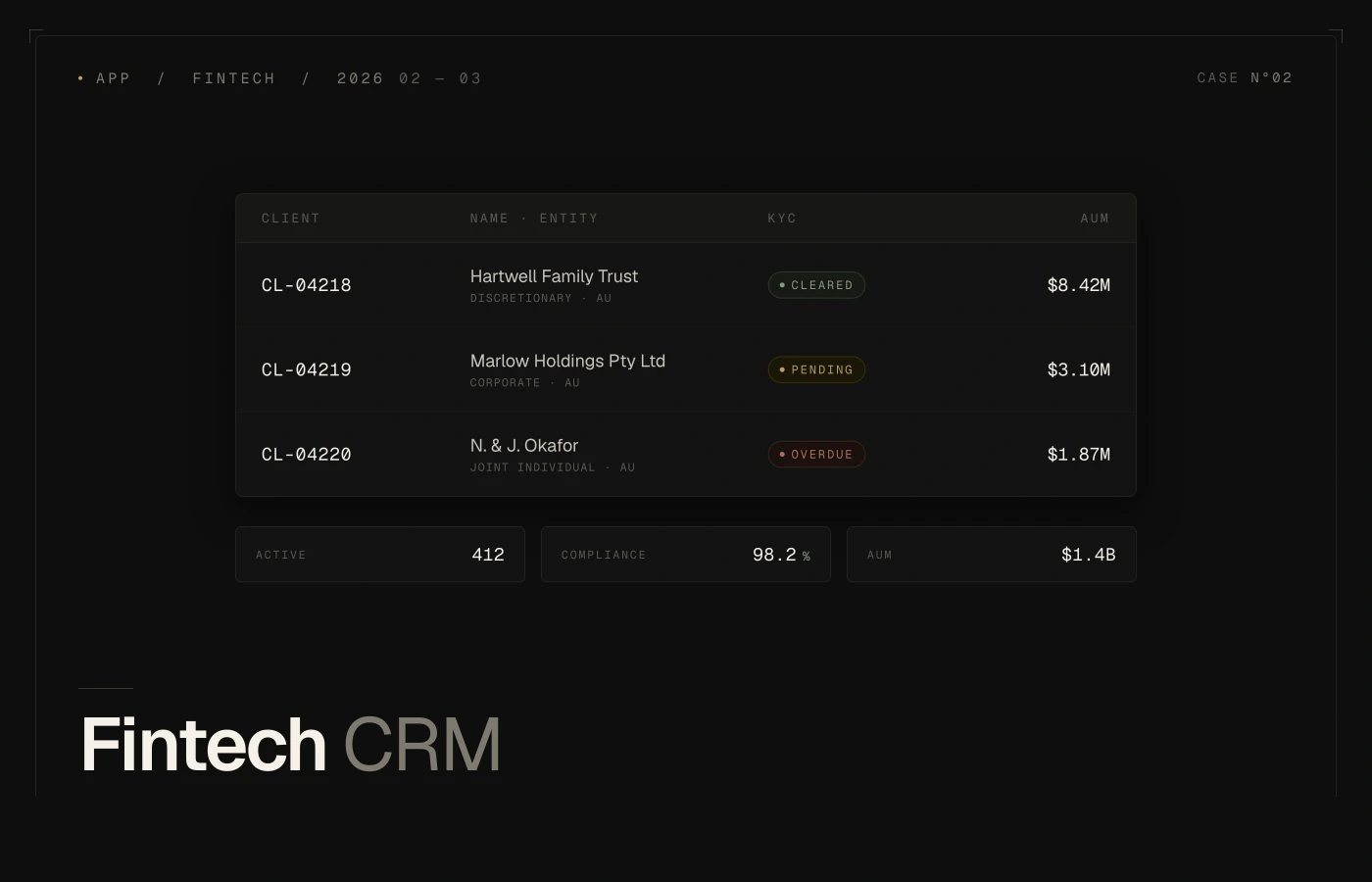Open client ID CL-04218

click(x=307, y=285)
